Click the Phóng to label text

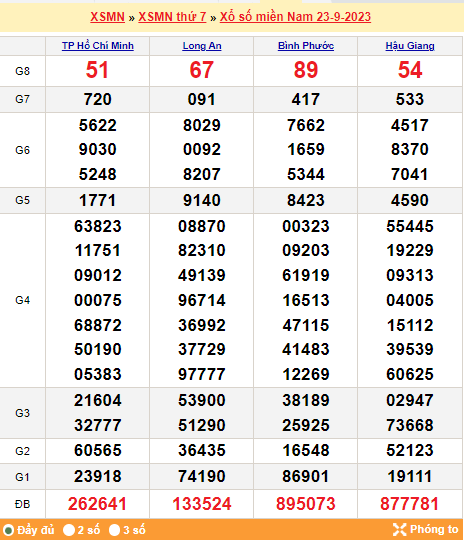pos(434,529)
